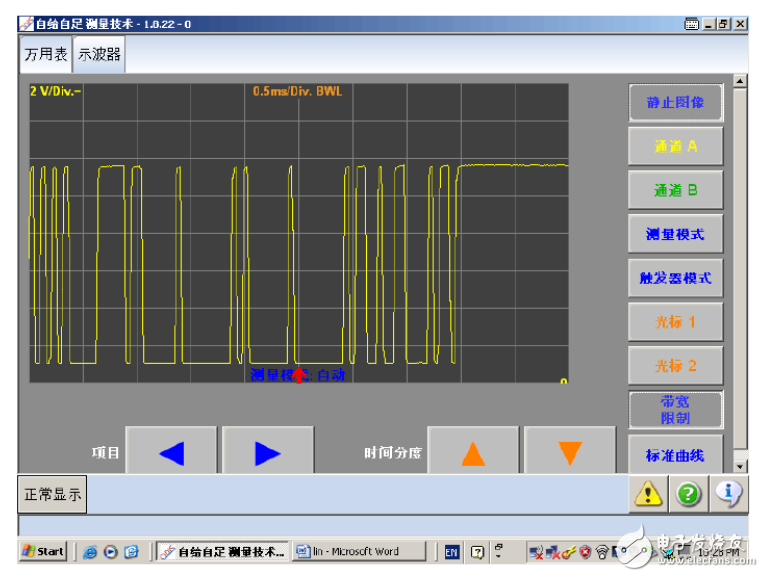Image resolution: width=764 pixels, height=577 pixels.
Task: Enable the 带宽限制 bandwidth limit option
Action: (675, 409)
